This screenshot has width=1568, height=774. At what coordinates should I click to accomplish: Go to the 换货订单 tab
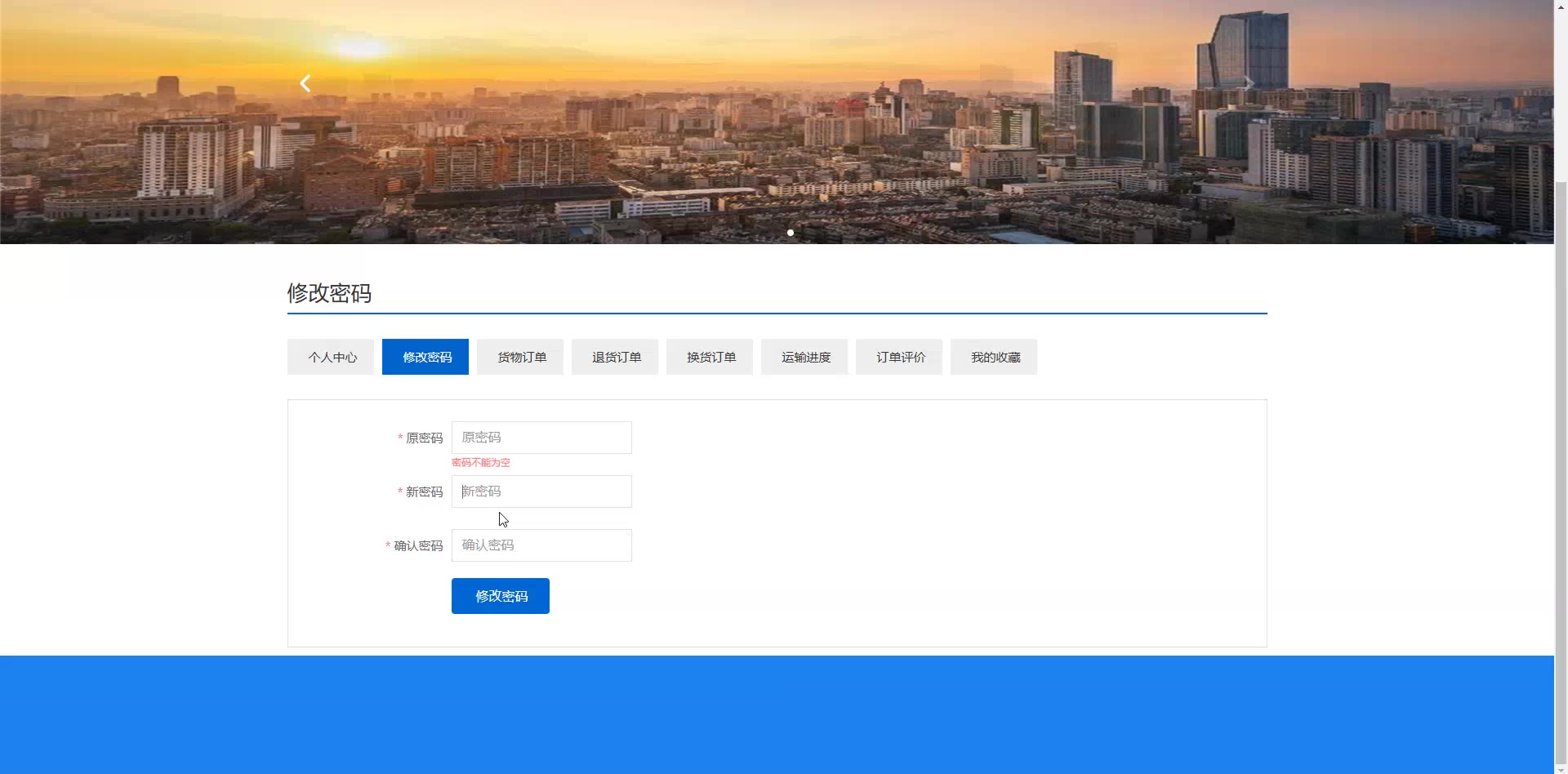[710, 357]
